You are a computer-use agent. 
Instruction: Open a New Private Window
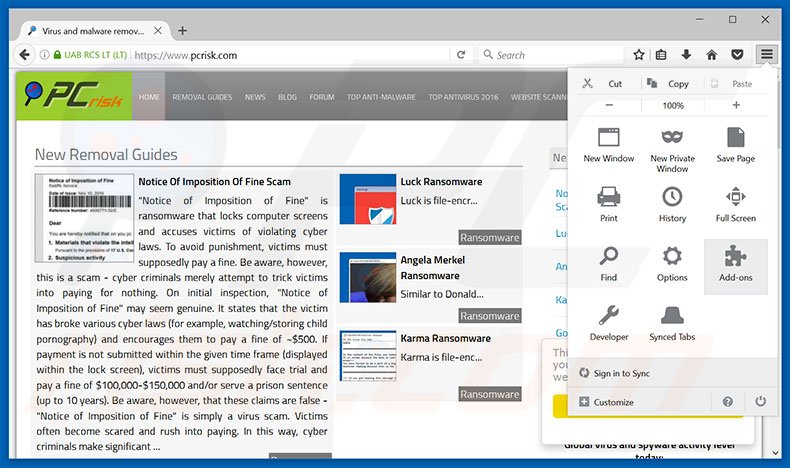click(672, 150)
